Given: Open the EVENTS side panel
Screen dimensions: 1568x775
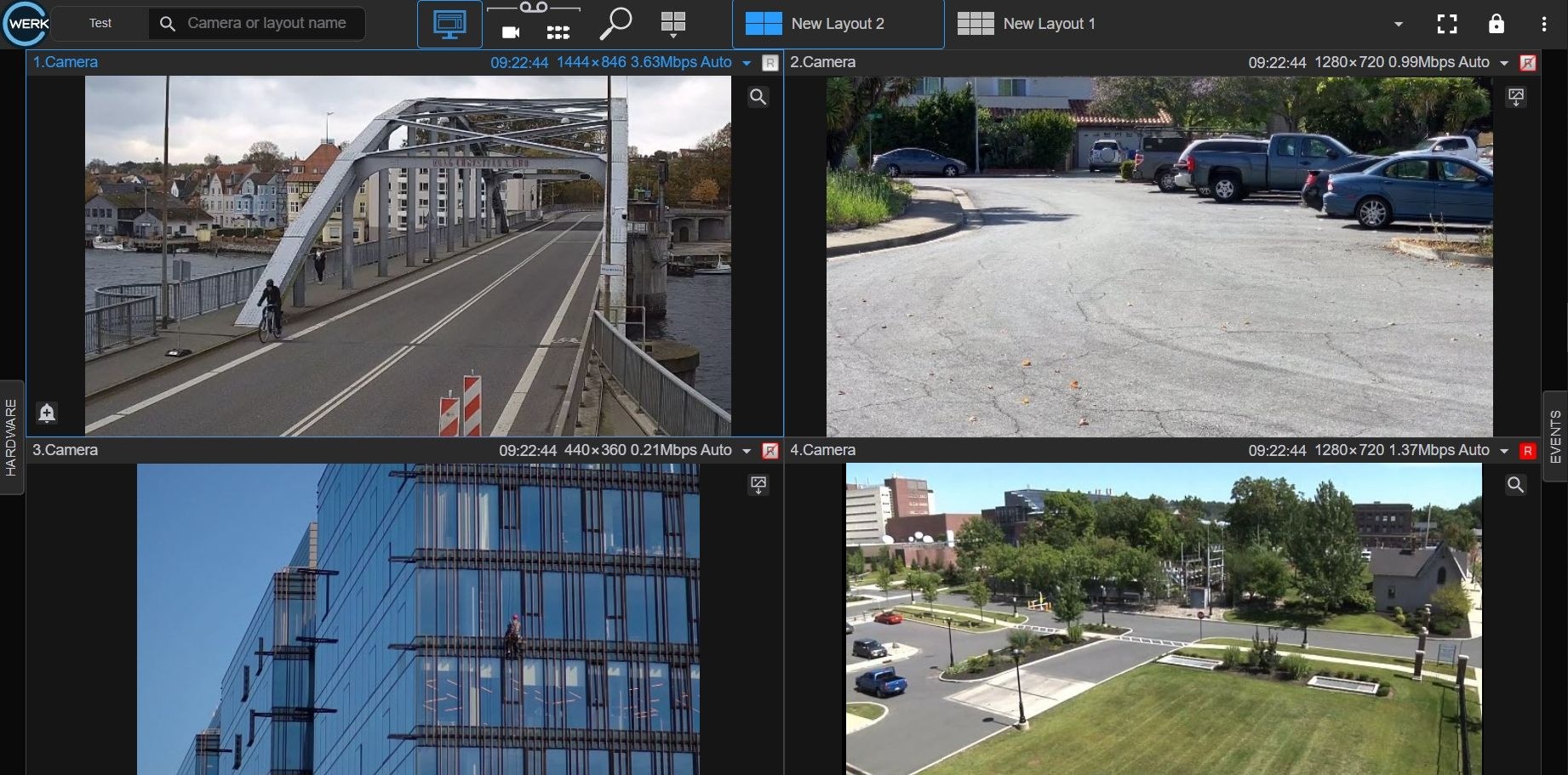Looking at the screenshot, I should [x=1555, y=437].
